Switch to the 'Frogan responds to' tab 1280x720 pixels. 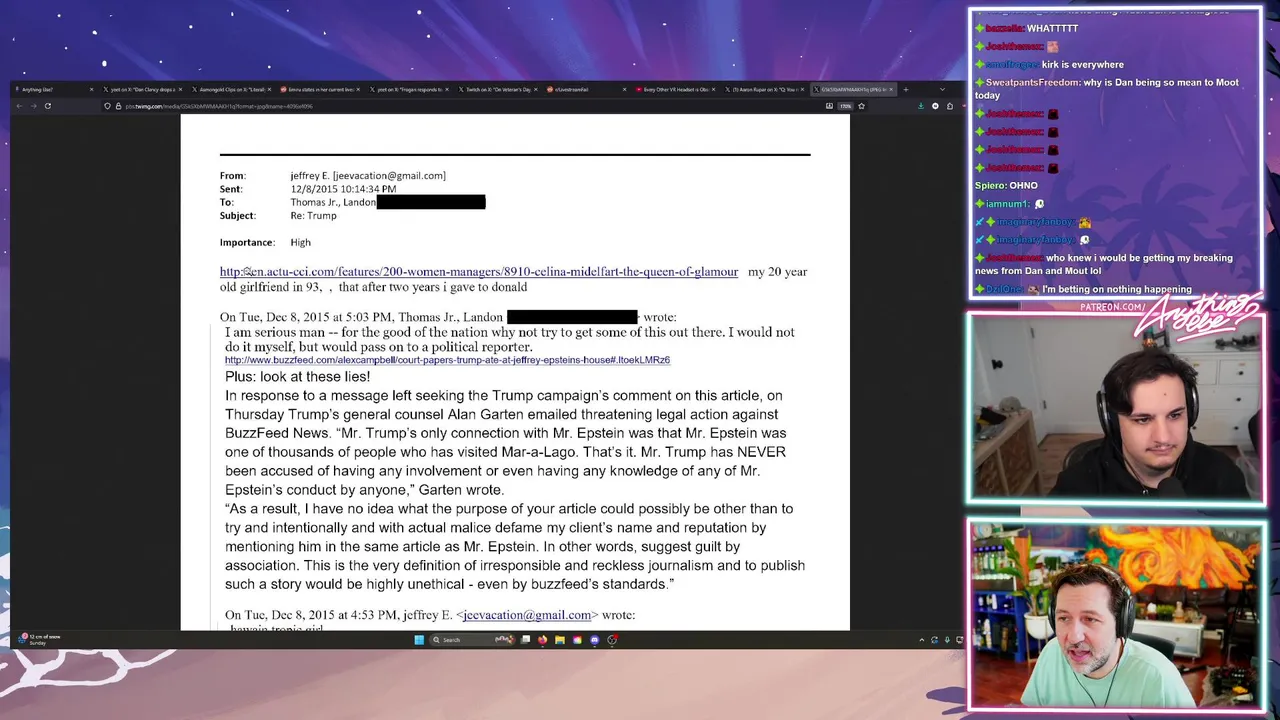point(407,89)
